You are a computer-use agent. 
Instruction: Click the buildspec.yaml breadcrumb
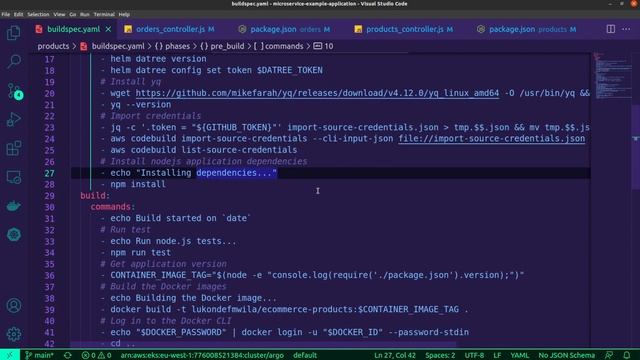coord(113,46)
